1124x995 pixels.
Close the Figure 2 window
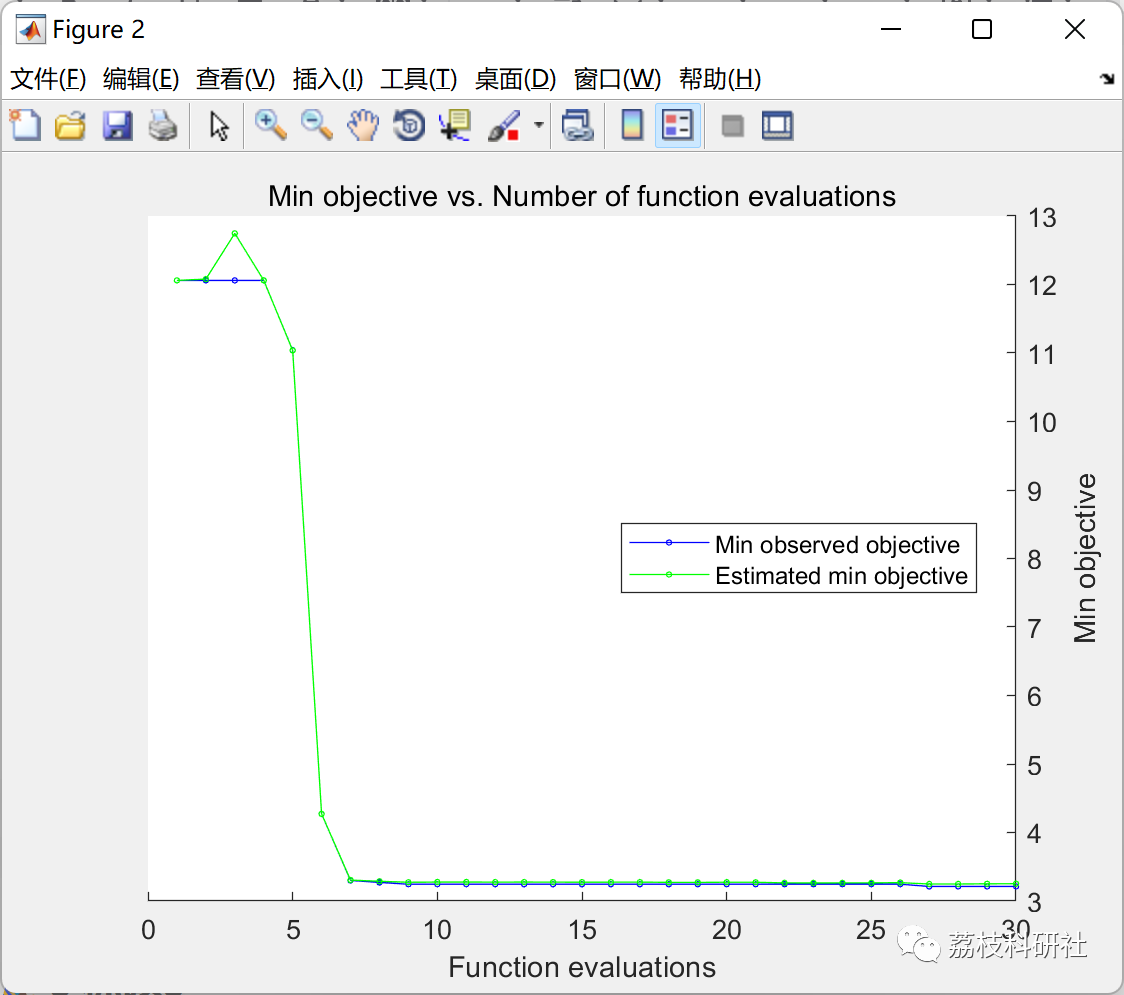tap(1075, 29)
